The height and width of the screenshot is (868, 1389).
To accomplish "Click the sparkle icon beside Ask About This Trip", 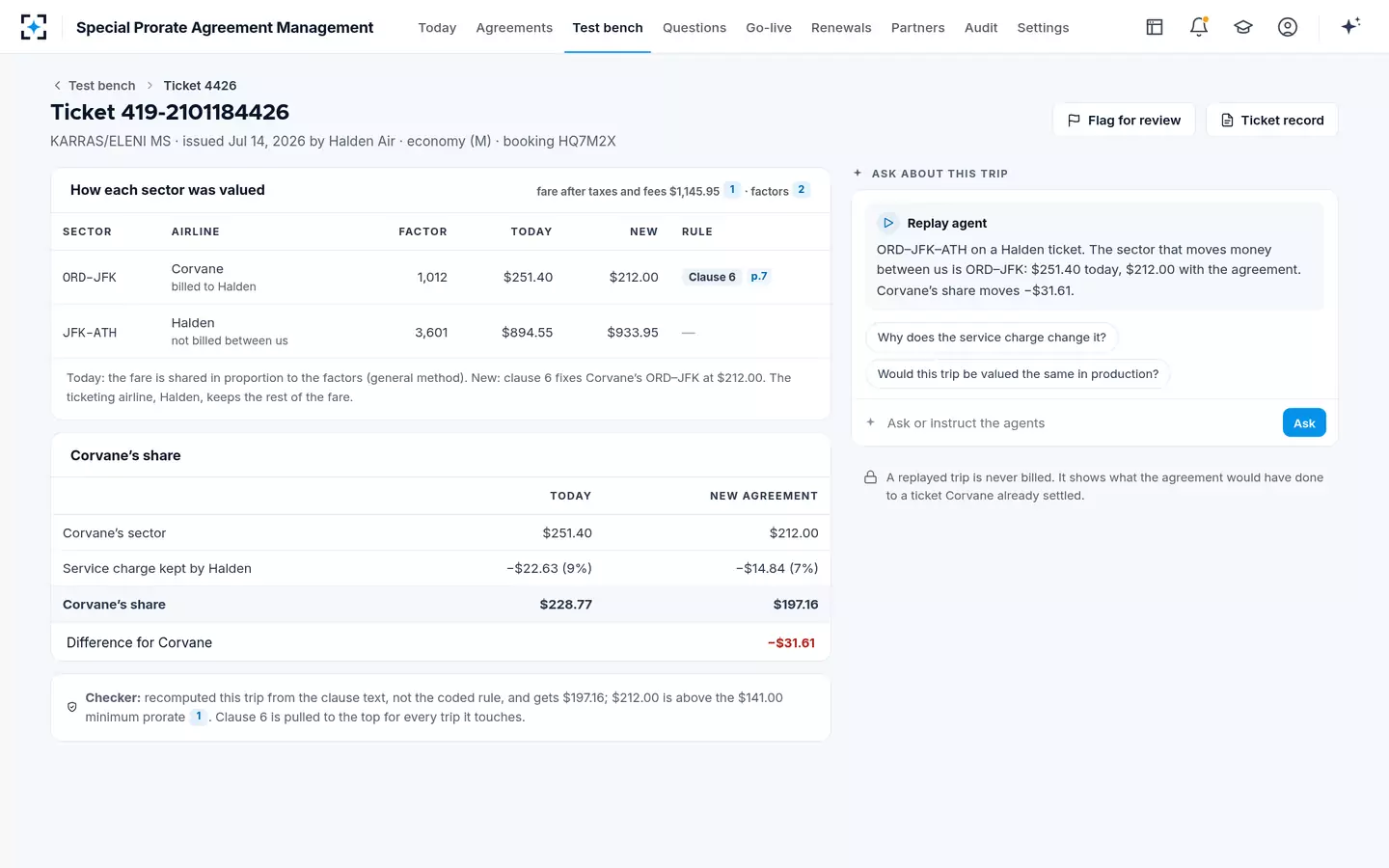I will click(x=858, y=174).
